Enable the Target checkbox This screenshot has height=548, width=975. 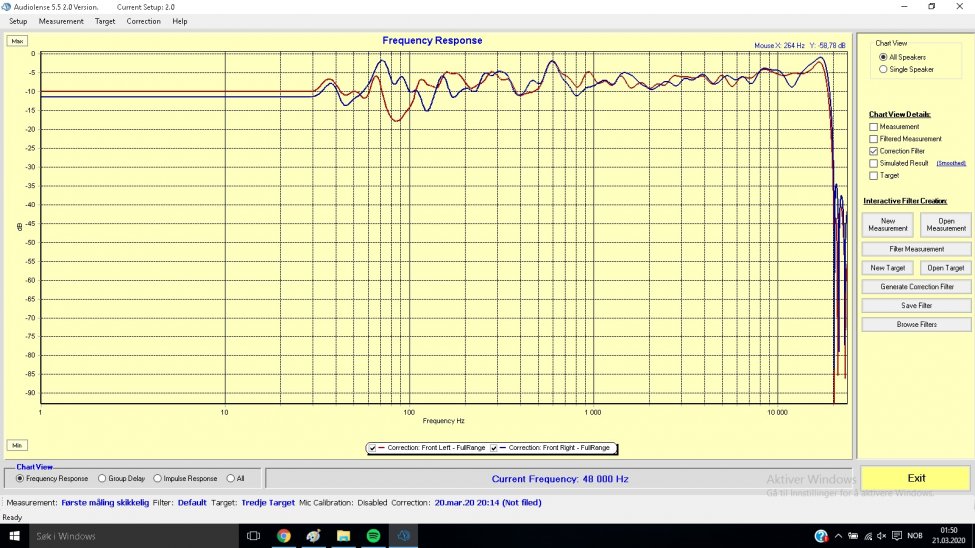pos(874,176)
